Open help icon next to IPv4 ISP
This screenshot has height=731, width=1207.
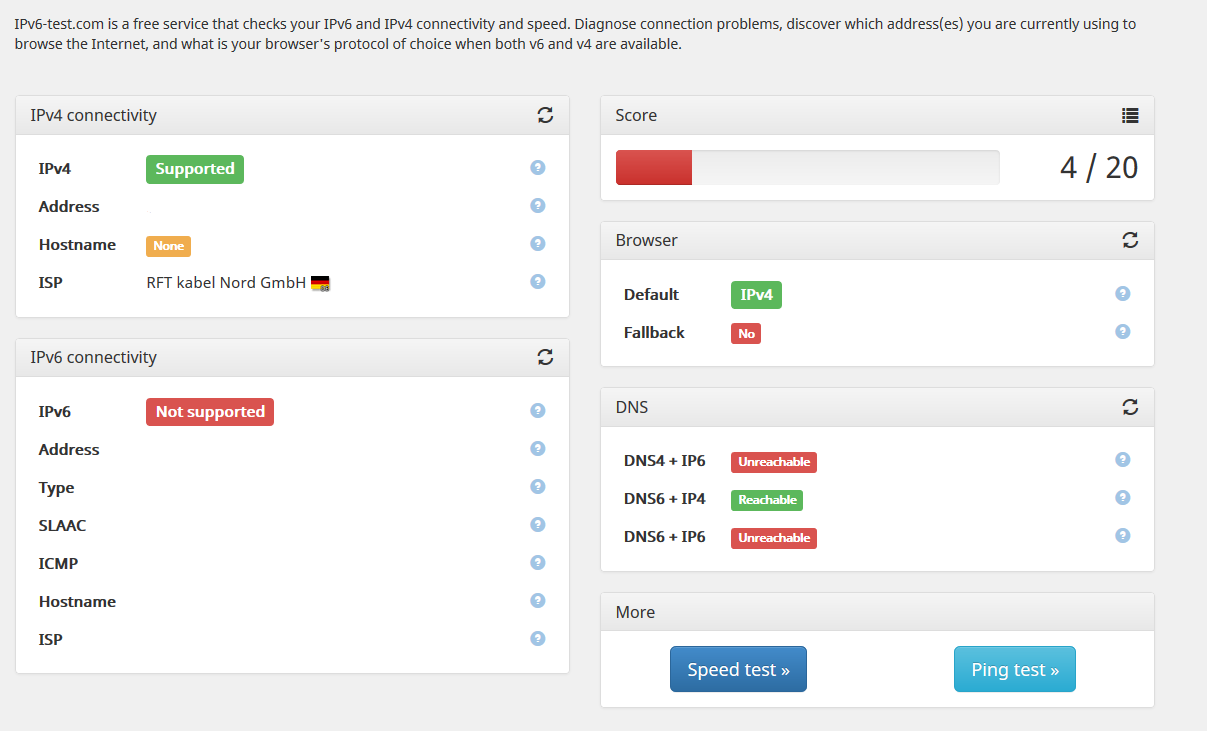tap(538, 281)
